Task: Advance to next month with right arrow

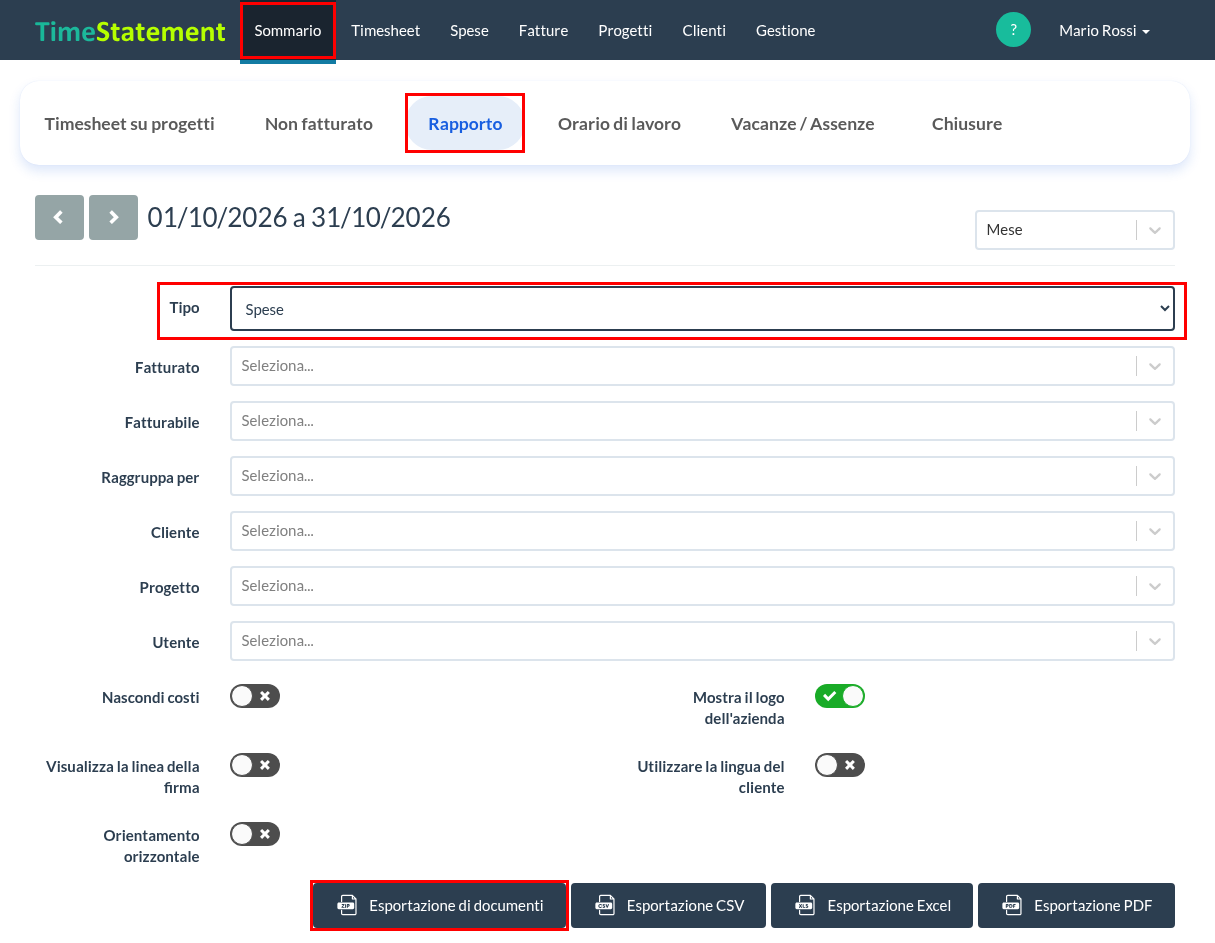Action: 113,217
